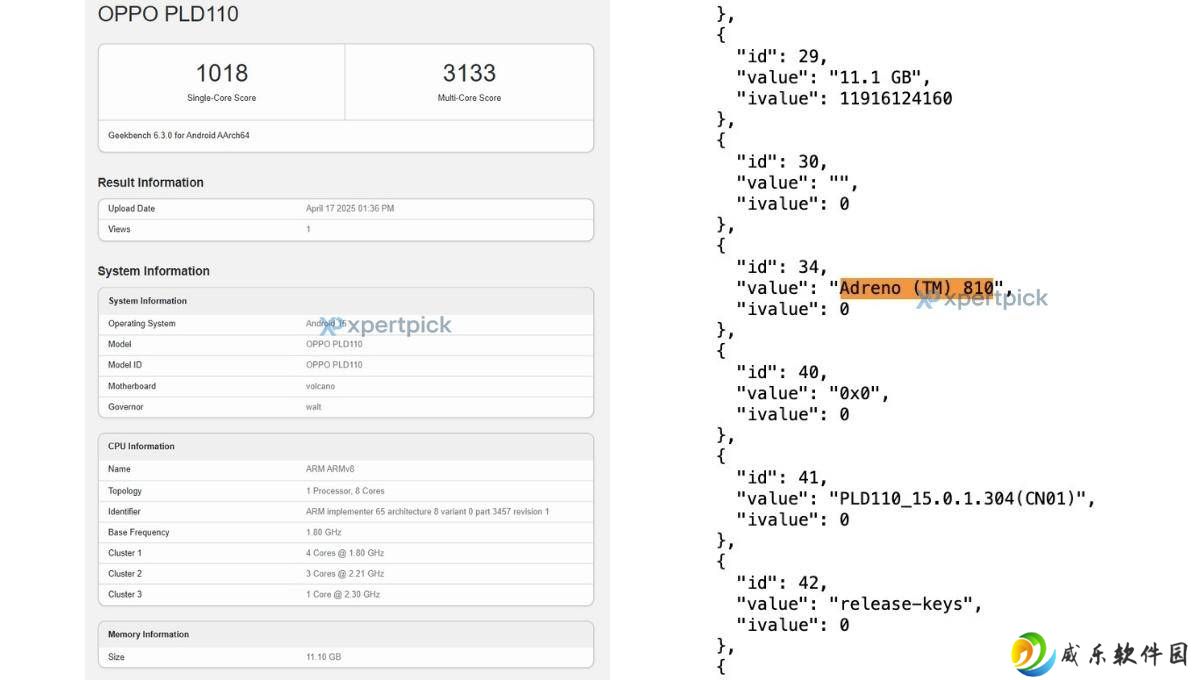Click the Geekbench 6.3.0 for Android AArch64 line

[x=179, y=135]
